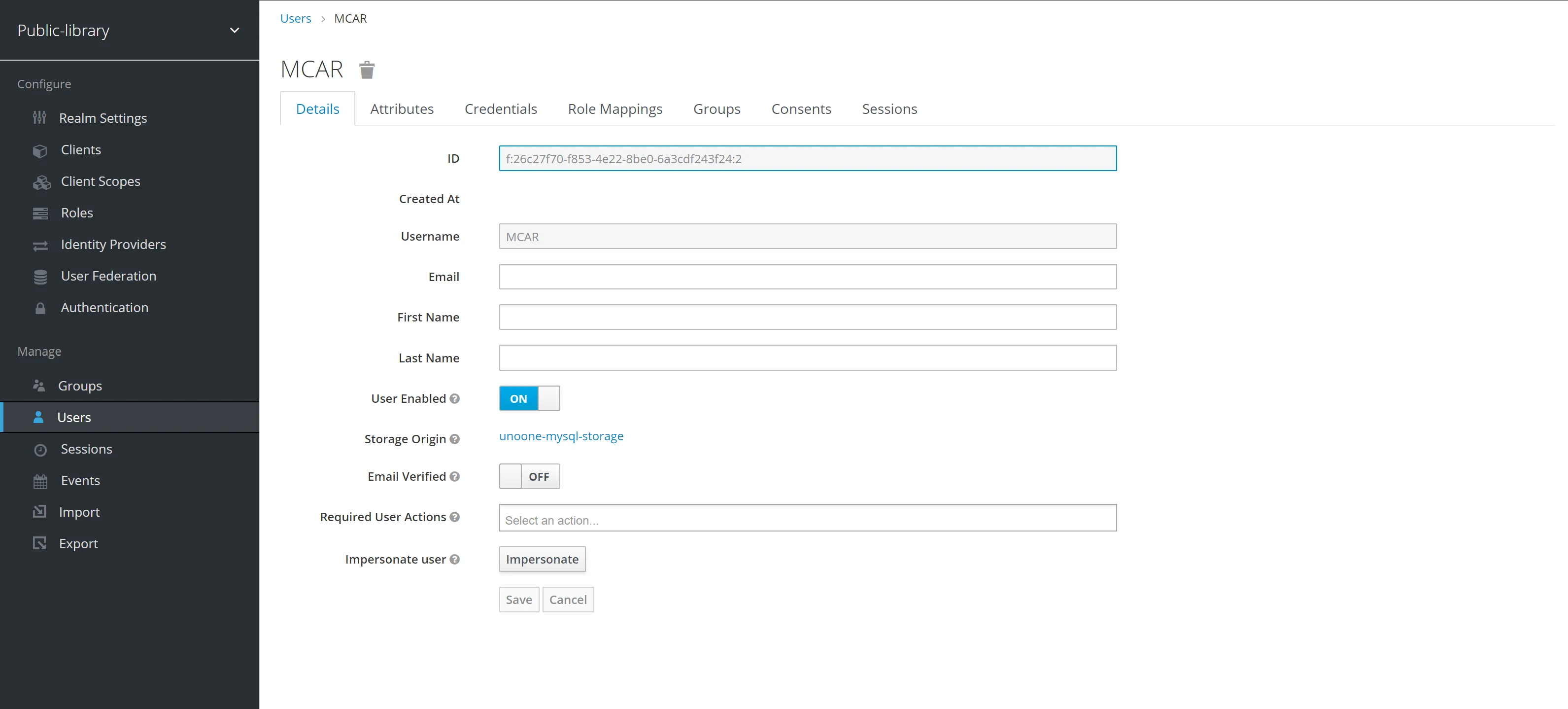
Task: Click the Users breadcrumb link
Action: tap(295, 18)
